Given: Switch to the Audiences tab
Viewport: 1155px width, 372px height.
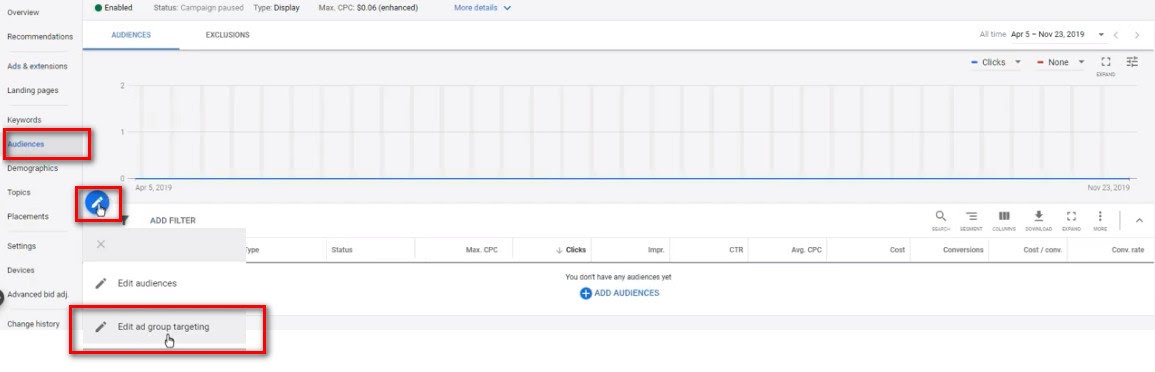Looking at the screenshot, I should tap(131, 35).
